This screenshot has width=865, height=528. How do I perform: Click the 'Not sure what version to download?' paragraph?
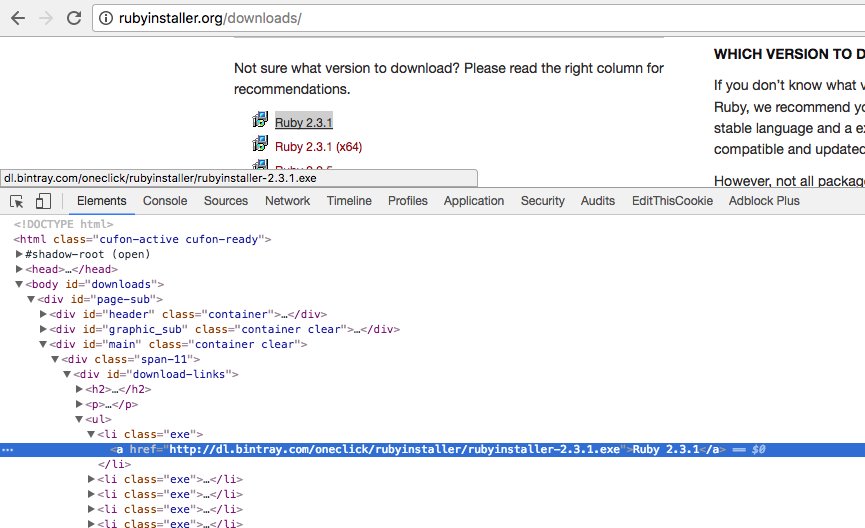coord(448,78)
